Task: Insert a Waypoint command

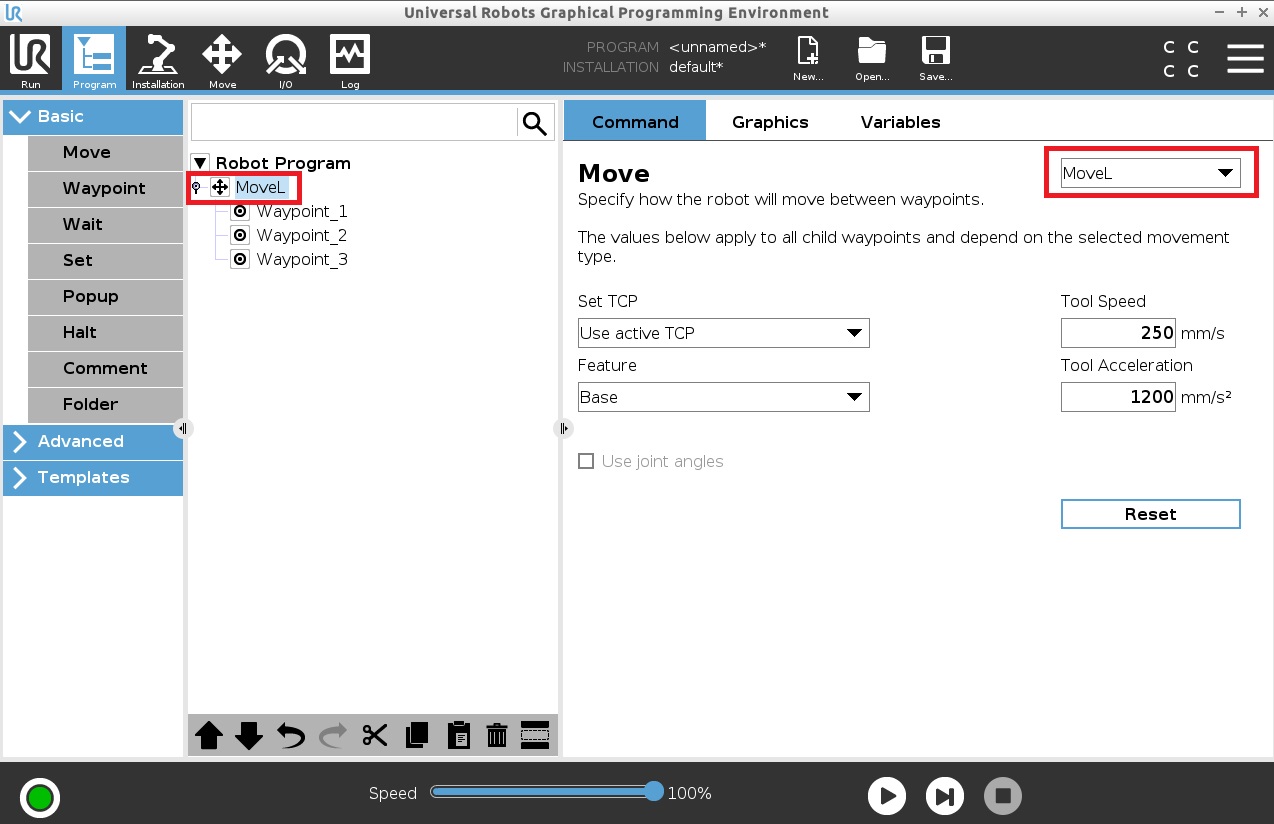Action: point(105,189)
